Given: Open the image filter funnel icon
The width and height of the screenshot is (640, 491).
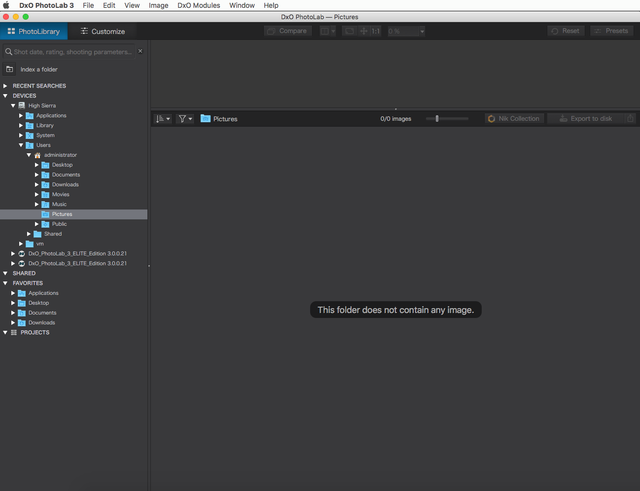Looking at the screenshot, I should [x=184, y=119].
